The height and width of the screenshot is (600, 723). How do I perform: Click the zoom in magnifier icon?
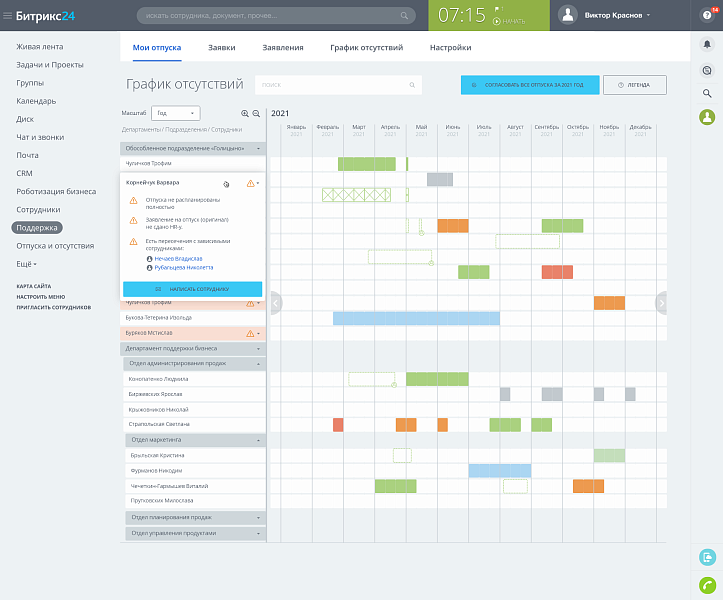(245, 114)
